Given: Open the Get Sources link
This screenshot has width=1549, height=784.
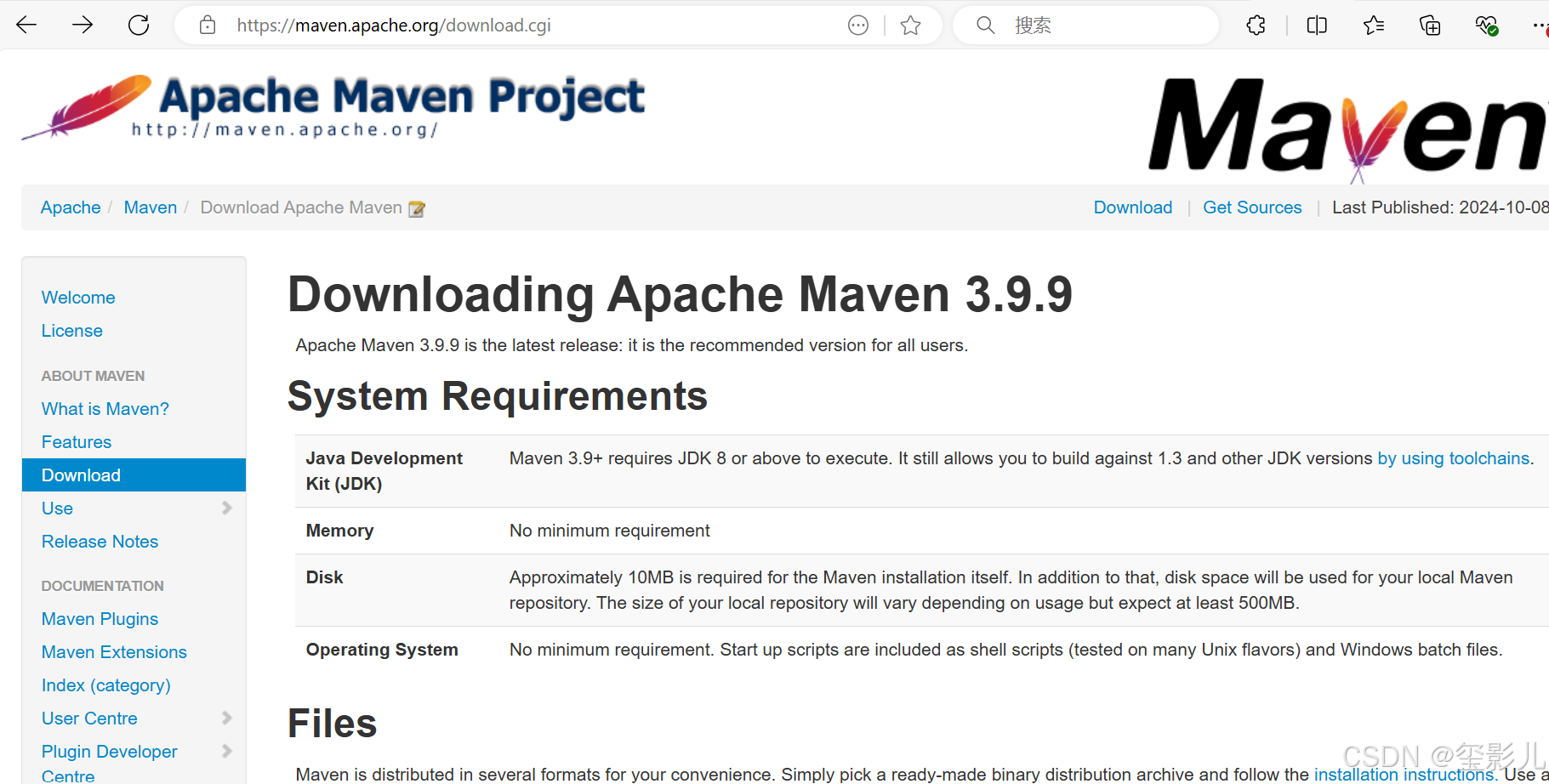Looking at the screenshot, I should tap(1252, 207).
